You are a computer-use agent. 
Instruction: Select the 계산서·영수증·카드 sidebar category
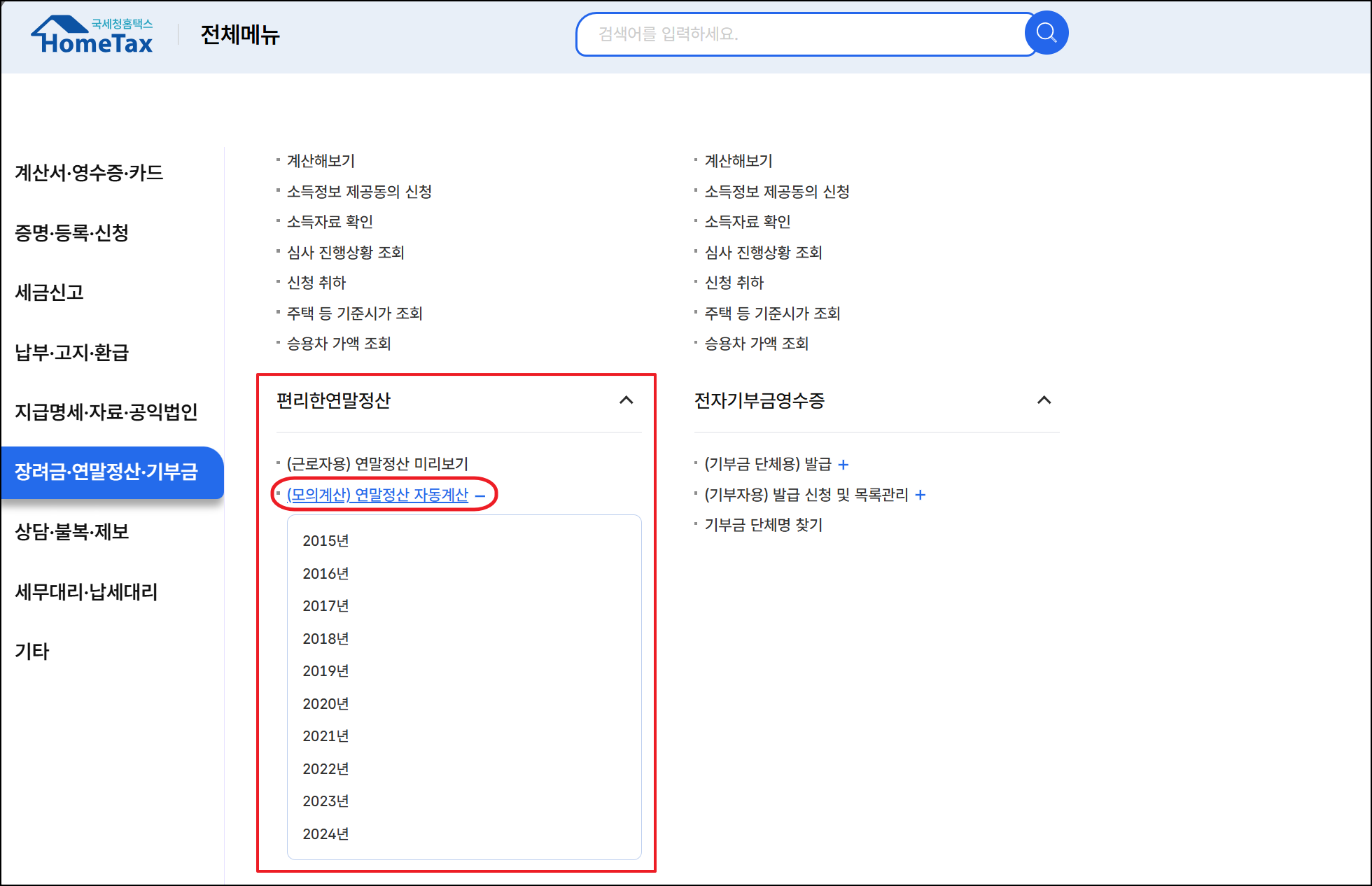pyautogui.click(x=89, y=172)
